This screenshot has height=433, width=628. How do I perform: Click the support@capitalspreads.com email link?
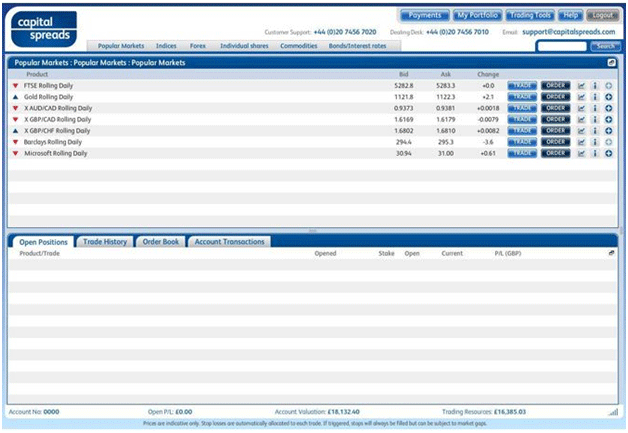(569, 32)
